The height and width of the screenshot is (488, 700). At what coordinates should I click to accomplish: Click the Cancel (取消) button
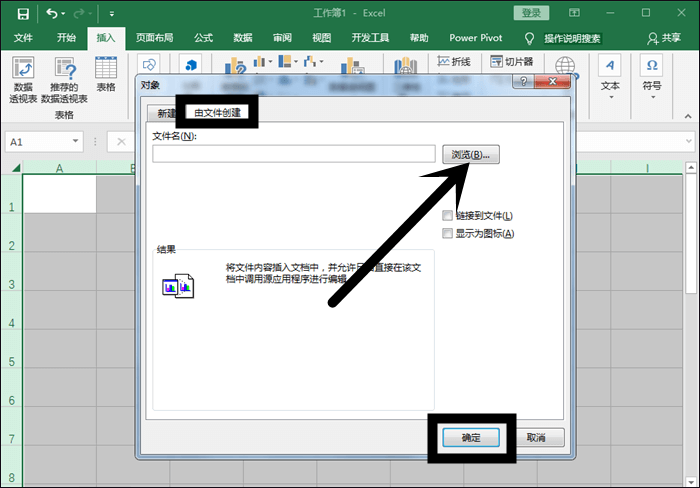(x=536, y=438)
